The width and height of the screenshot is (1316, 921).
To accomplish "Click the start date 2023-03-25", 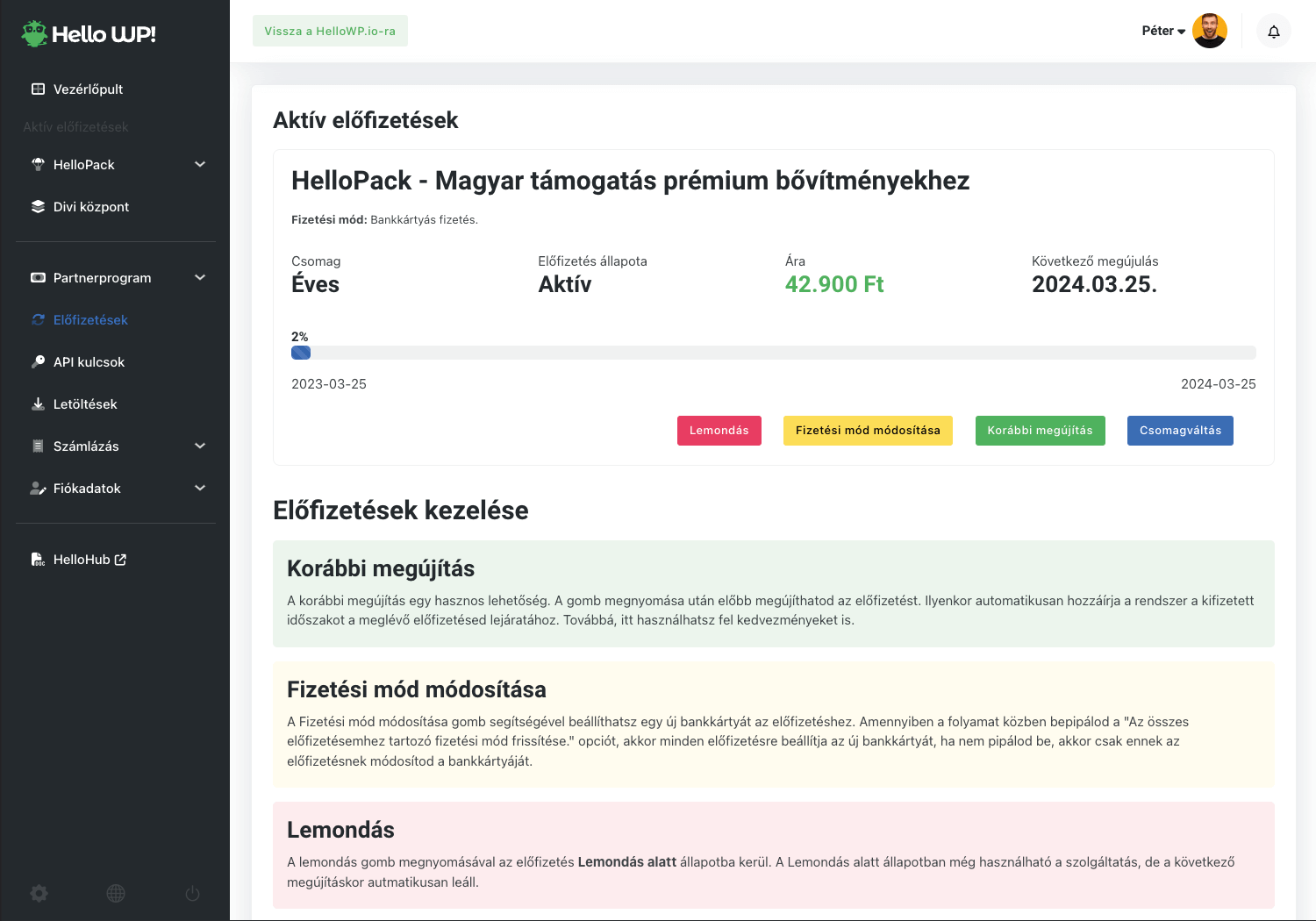I will click(x=329, y=384).
